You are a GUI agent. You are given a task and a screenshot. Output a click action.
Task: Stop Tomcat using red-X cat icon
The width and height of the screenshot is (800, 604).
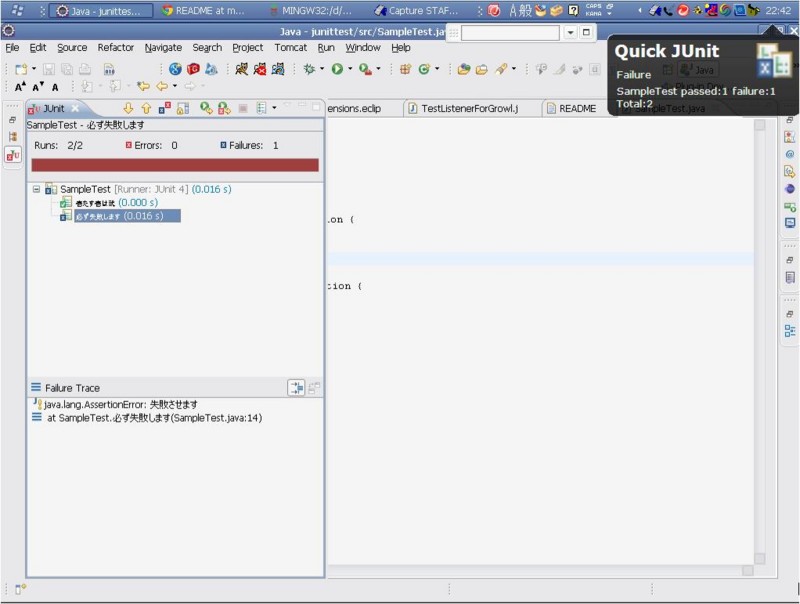(x=260, y=69)
